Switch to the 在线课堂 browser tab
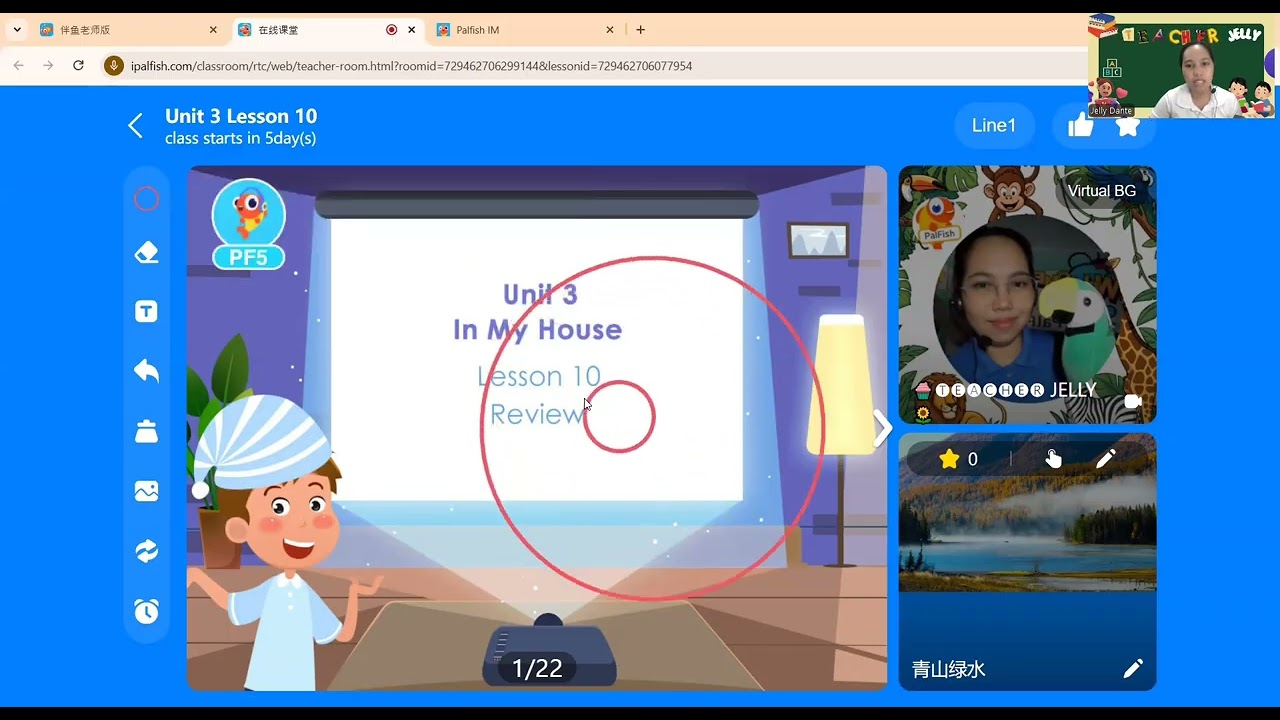The width and height of the screenshot is (1280, 720). 327,30
